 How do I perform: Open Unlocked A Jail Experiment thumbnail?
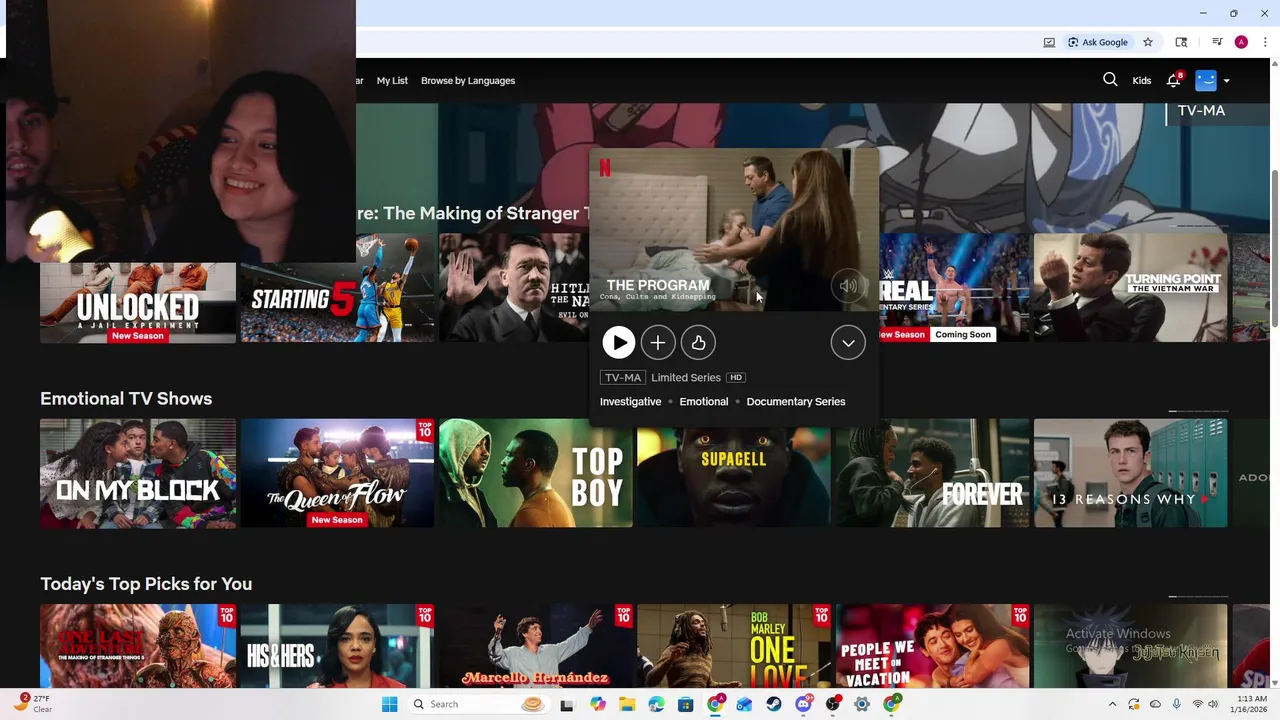click(138, 303)
